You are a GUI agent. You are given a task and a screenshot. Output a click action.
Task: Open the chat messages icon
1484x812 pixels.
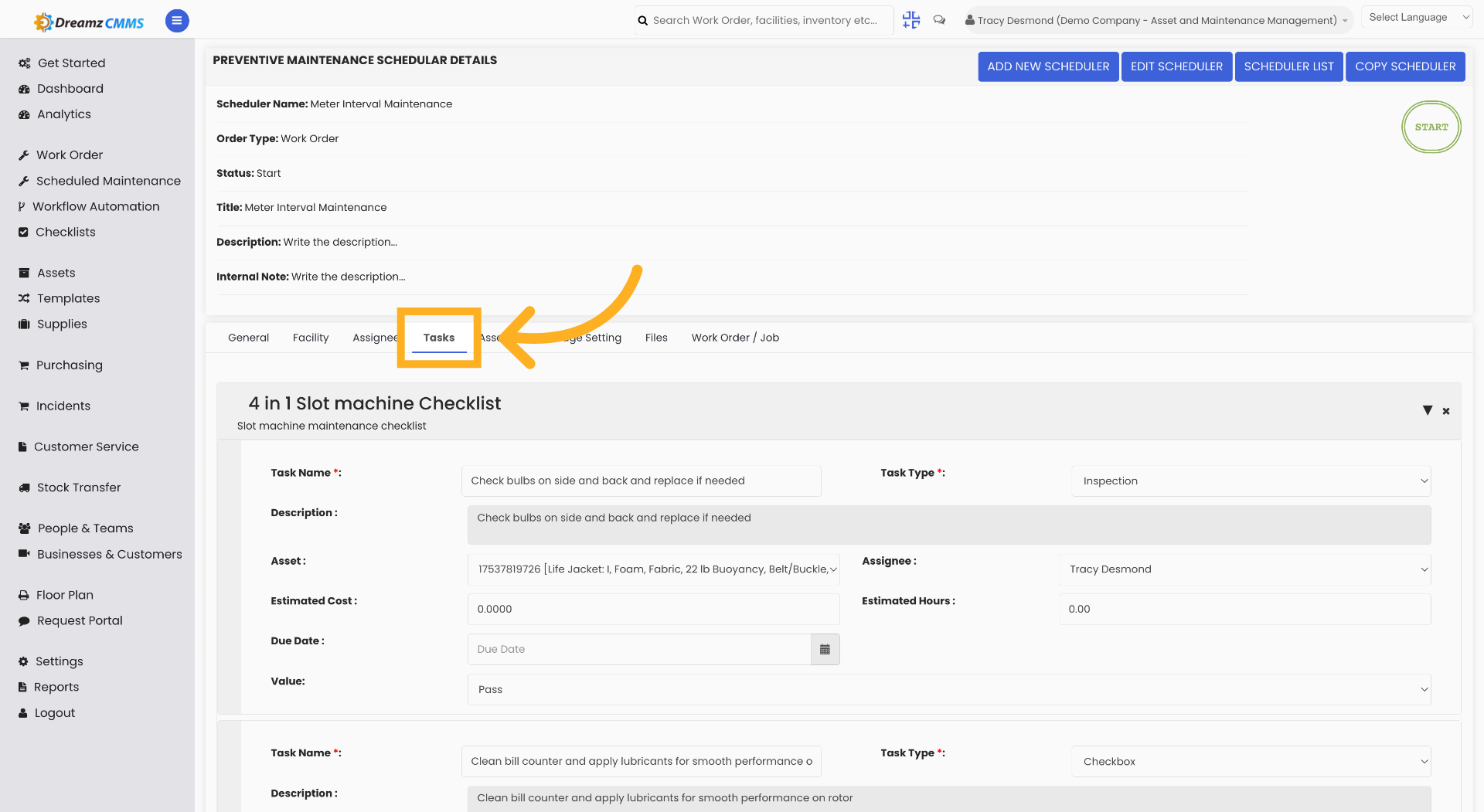coord(939,20)
